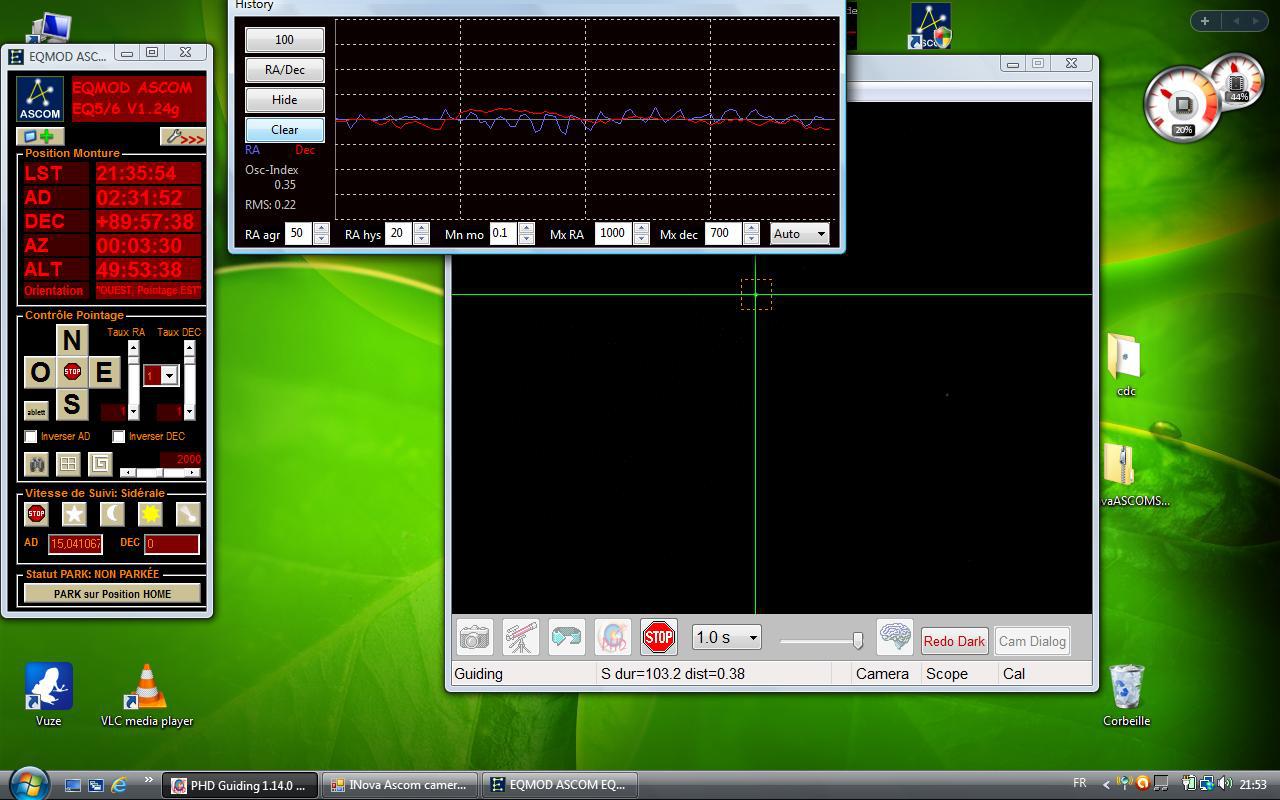
Task: Click the volume icon in system tray
Action: point(1224,784)
